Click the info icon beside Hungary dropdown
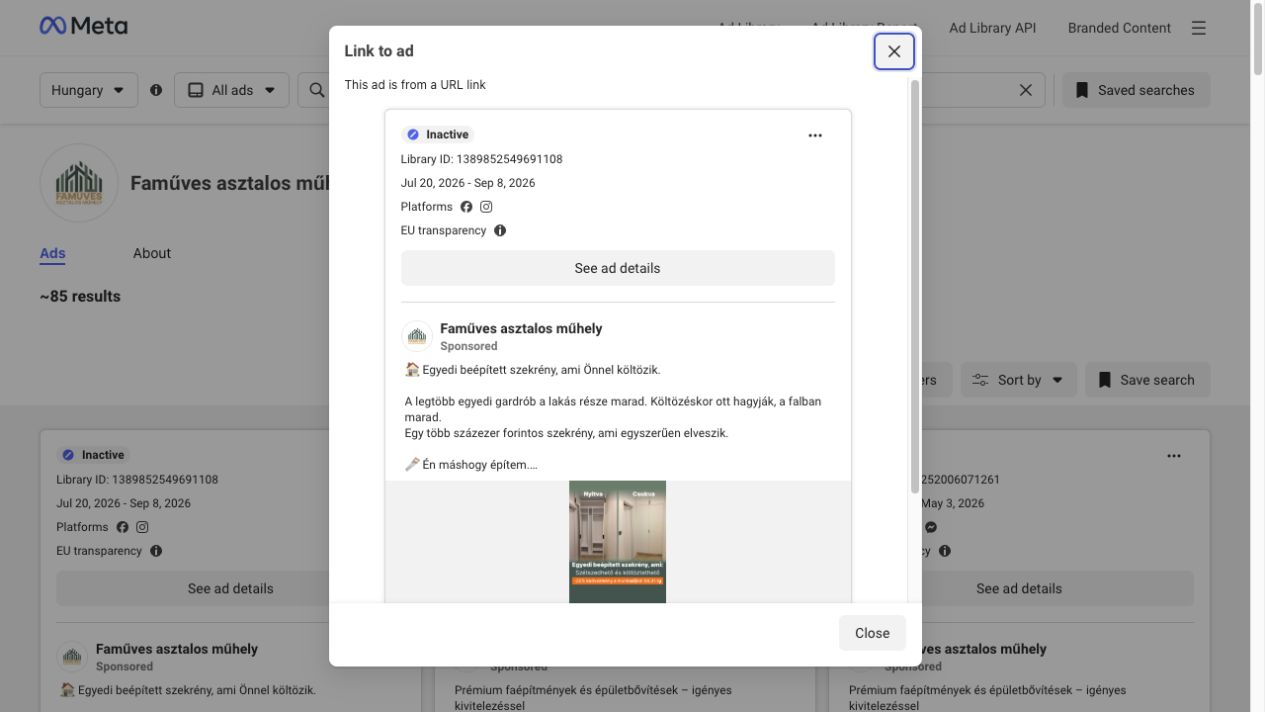This screenshot has width=1265, height=712. pyautogui.click(x=156, y=90)
